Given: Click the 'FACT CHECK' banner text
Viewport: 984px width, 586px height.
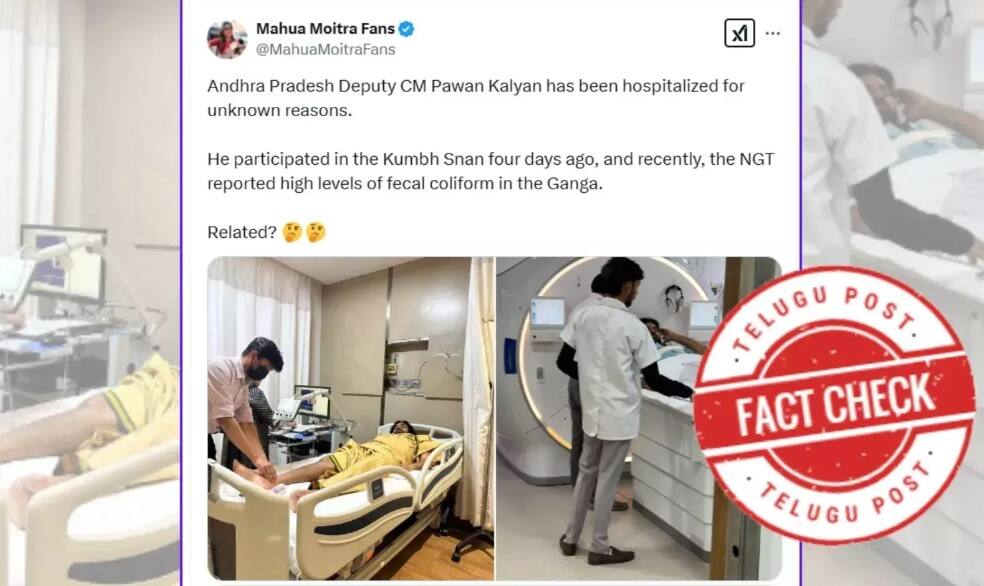Looking at the screenshot, I should click(835, 405).
